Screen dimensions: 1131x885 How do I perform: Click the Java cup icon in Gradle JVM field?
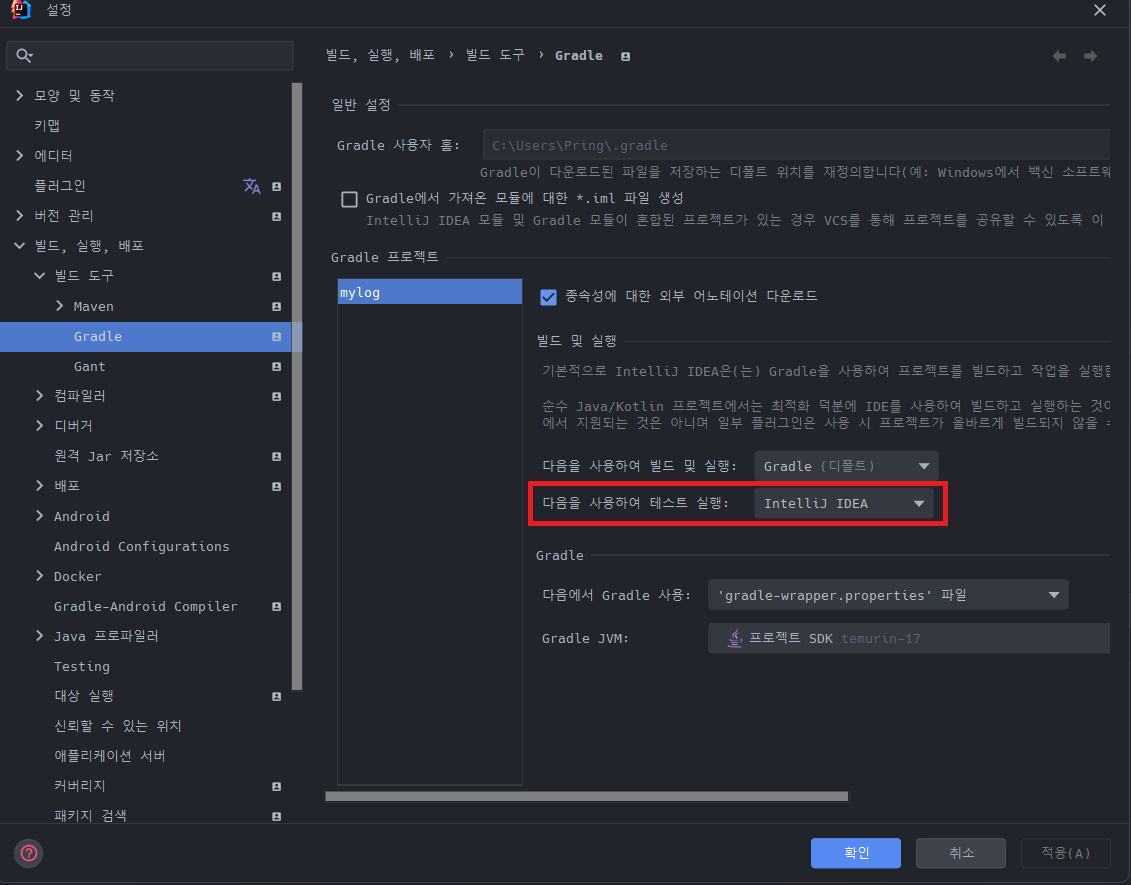pos(734,638)
